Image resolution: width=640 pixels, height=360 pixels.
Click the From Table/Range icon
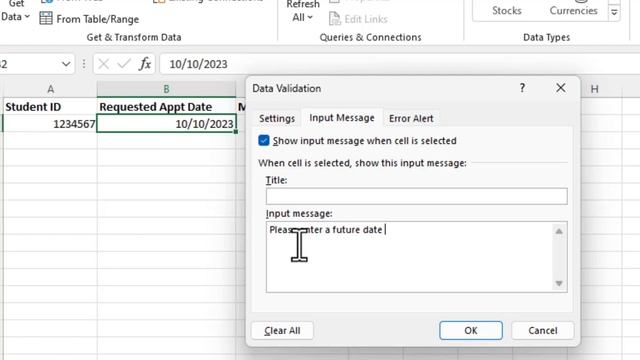tap(46, 18)
